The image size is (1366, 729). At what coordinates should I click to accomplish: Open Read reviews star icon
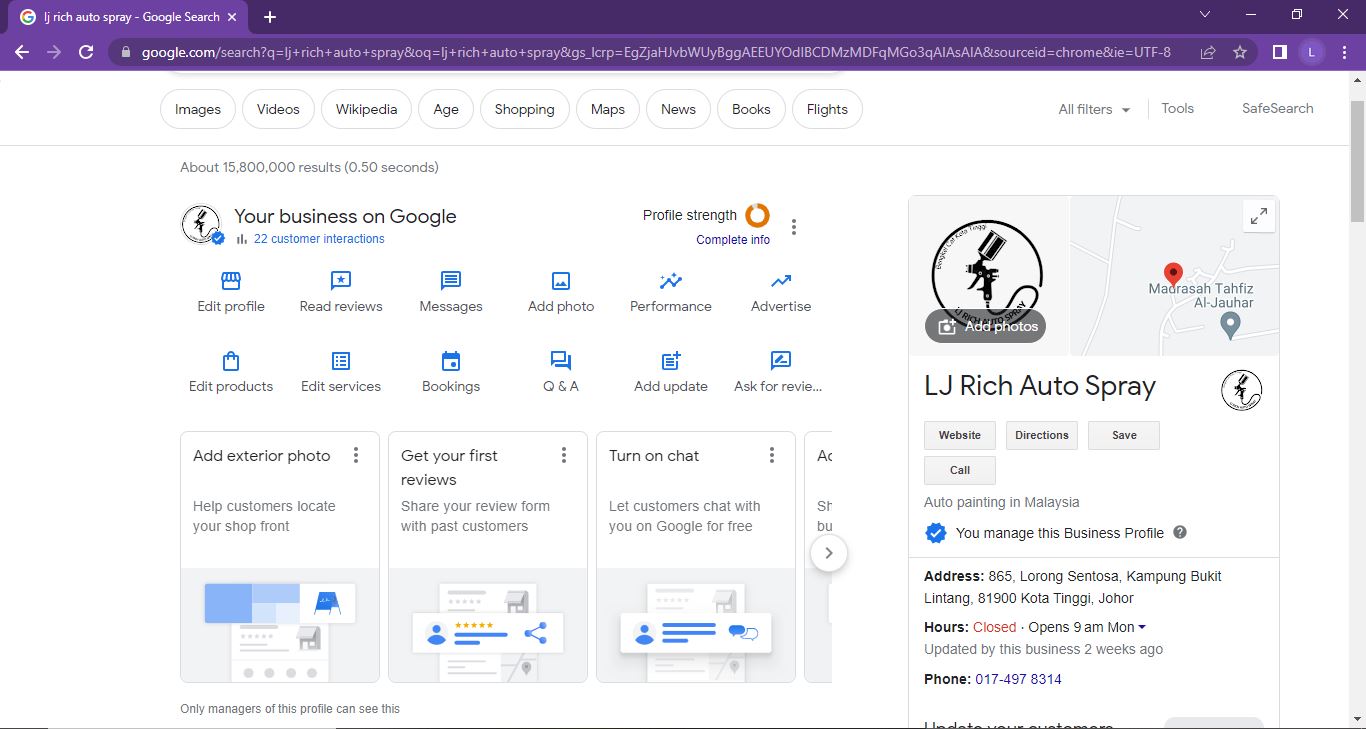pos(341,281)
